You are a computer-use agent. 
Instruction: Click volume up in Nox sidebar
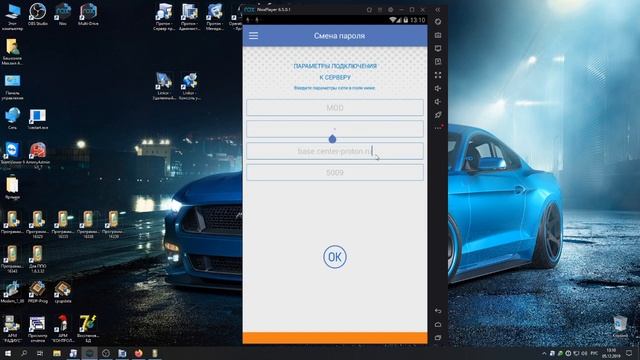[438, 89]
